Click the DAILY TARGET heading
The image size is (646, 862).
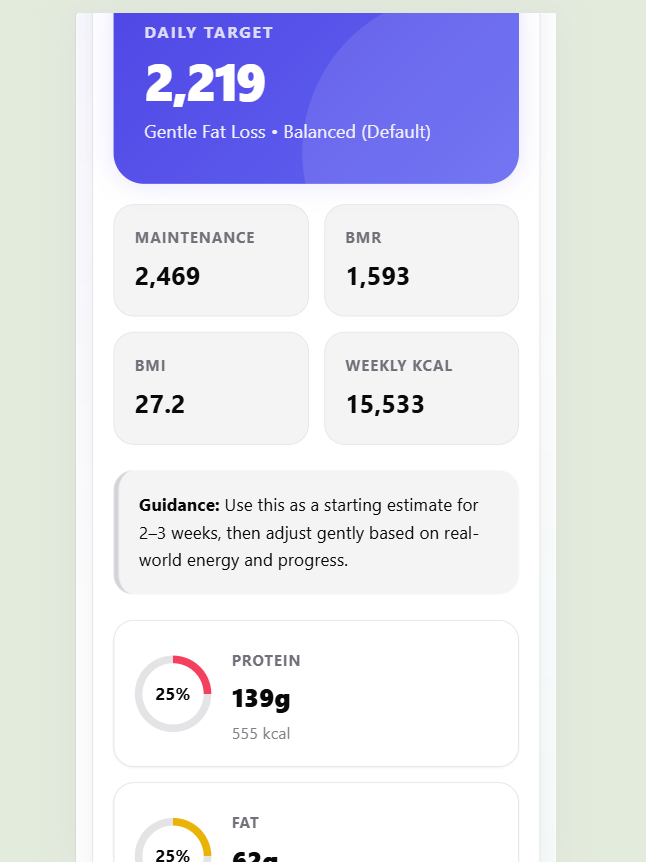click(x=206, y=32)
